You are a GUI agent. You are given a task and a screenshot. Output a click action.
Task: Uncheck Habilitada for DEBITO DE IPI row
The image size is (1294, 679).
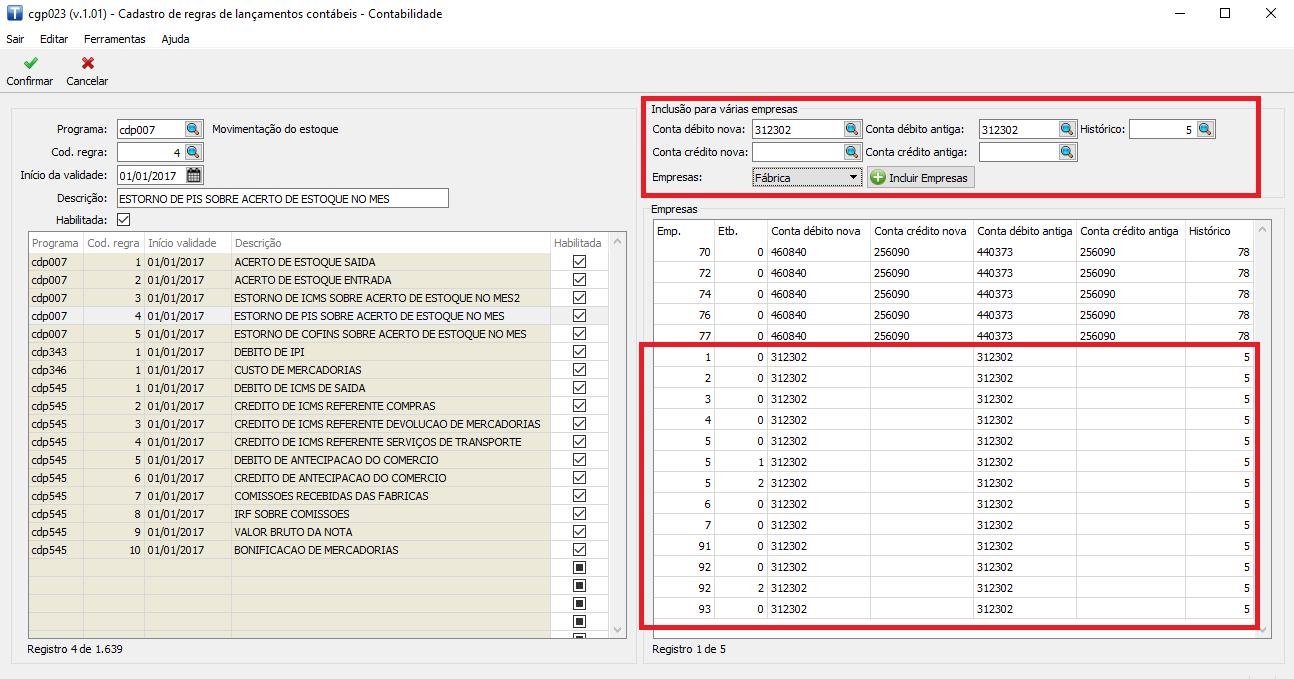point(579,352)
